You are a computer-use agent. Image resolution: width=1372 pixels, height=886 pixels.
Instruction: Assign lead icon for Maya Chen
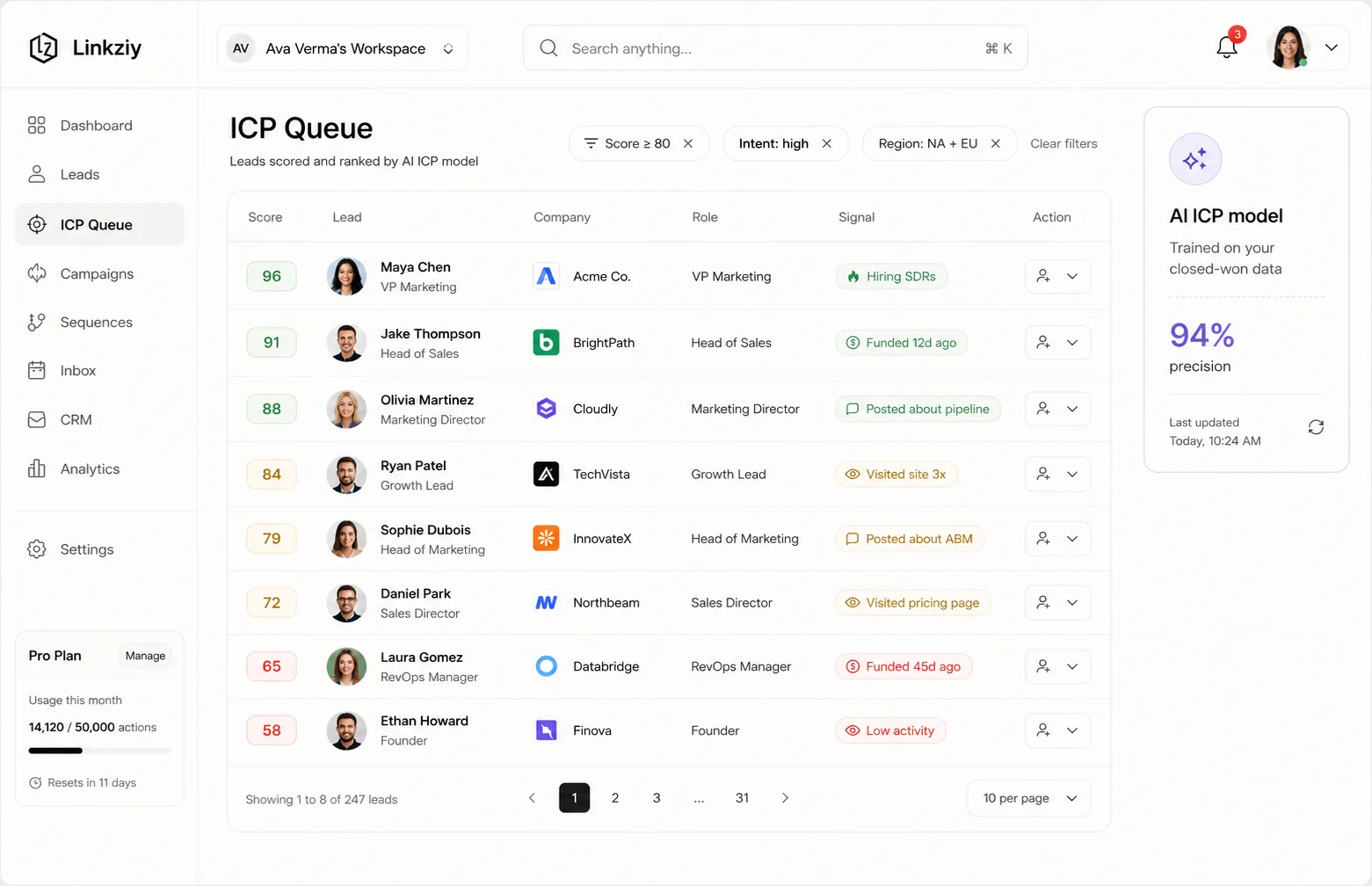point(1043,276)
